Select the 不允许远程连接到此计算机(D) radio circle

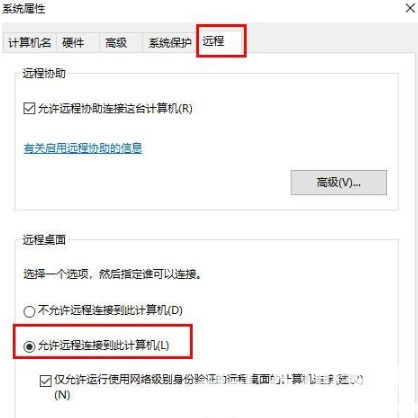pos(29,312)
